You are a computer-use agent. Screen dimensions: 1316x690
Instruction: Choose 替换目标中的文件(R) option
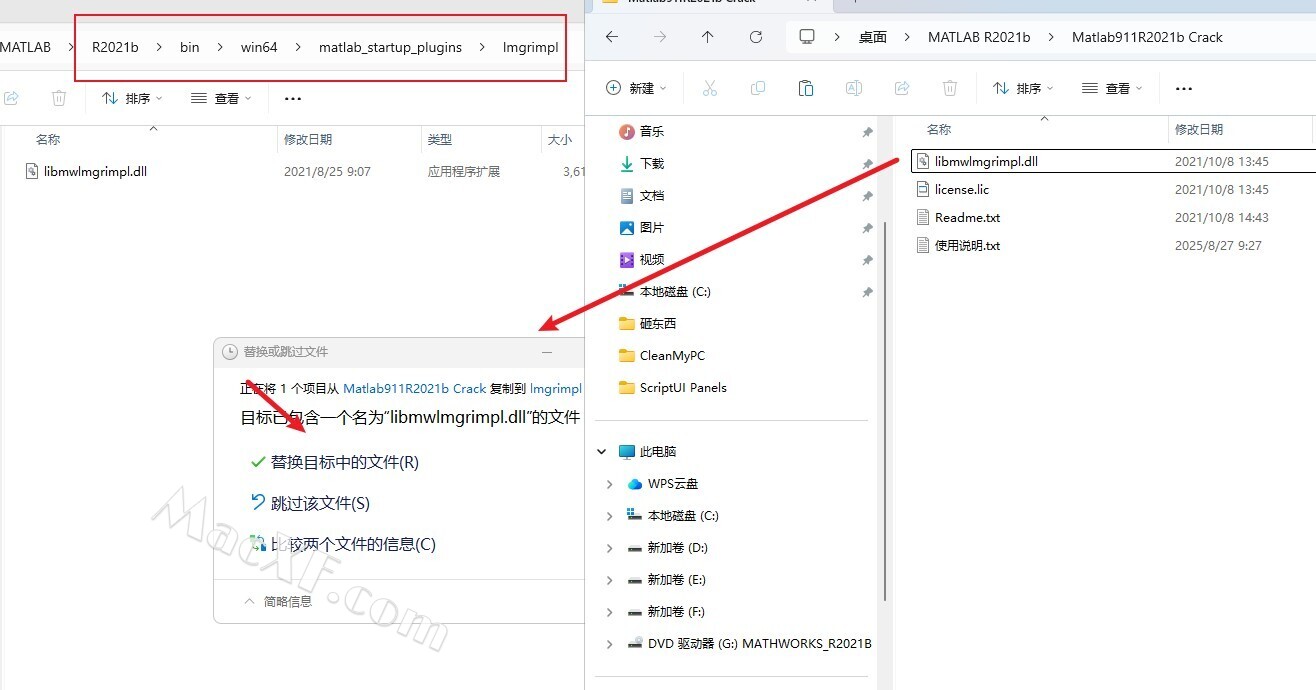[344, 462]
